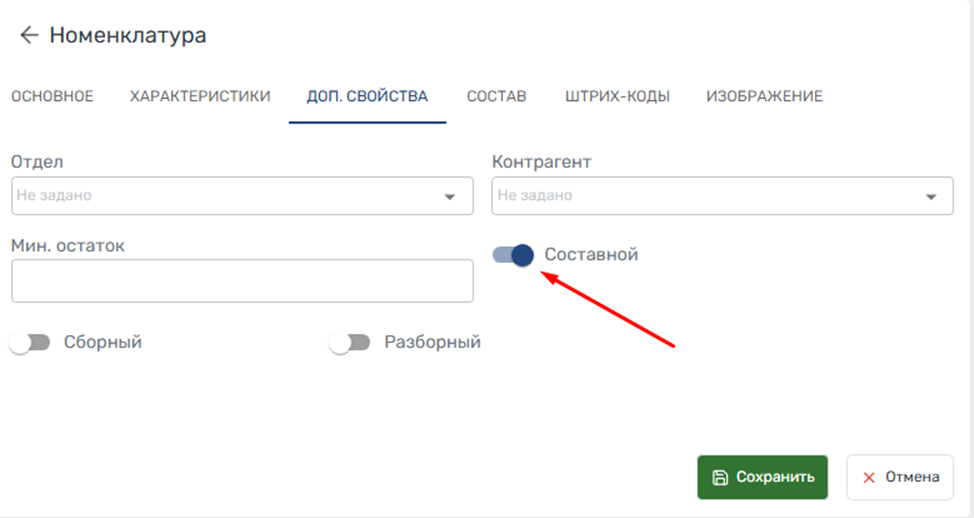Image resolution: width=974 pixels, height=518 pixels.
Task: Focus the Мин. остаток input field
Action: (x=241, y=281)
